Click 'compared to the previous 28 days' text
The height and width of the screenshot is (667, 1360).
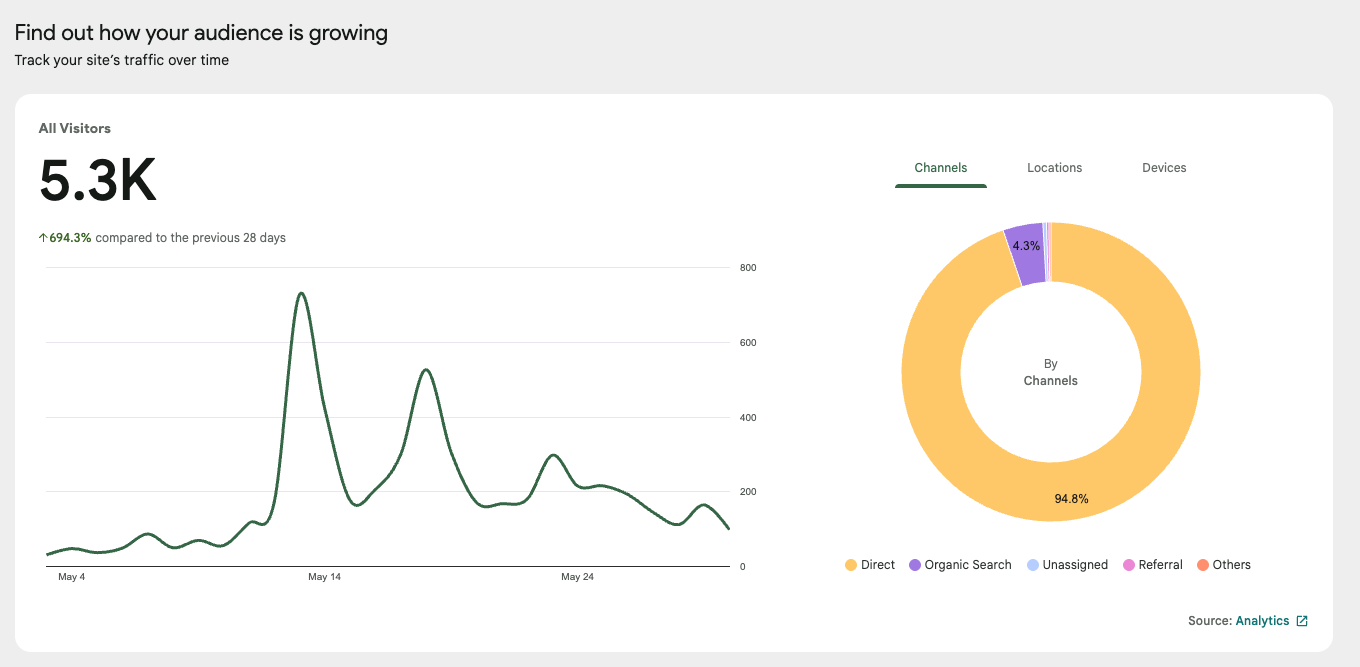point(191,238)
